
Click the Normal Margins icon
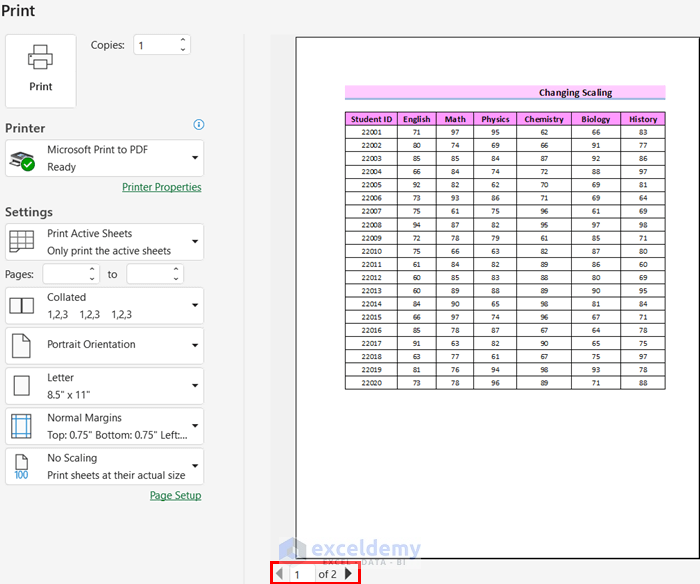[x=21, y=426]
